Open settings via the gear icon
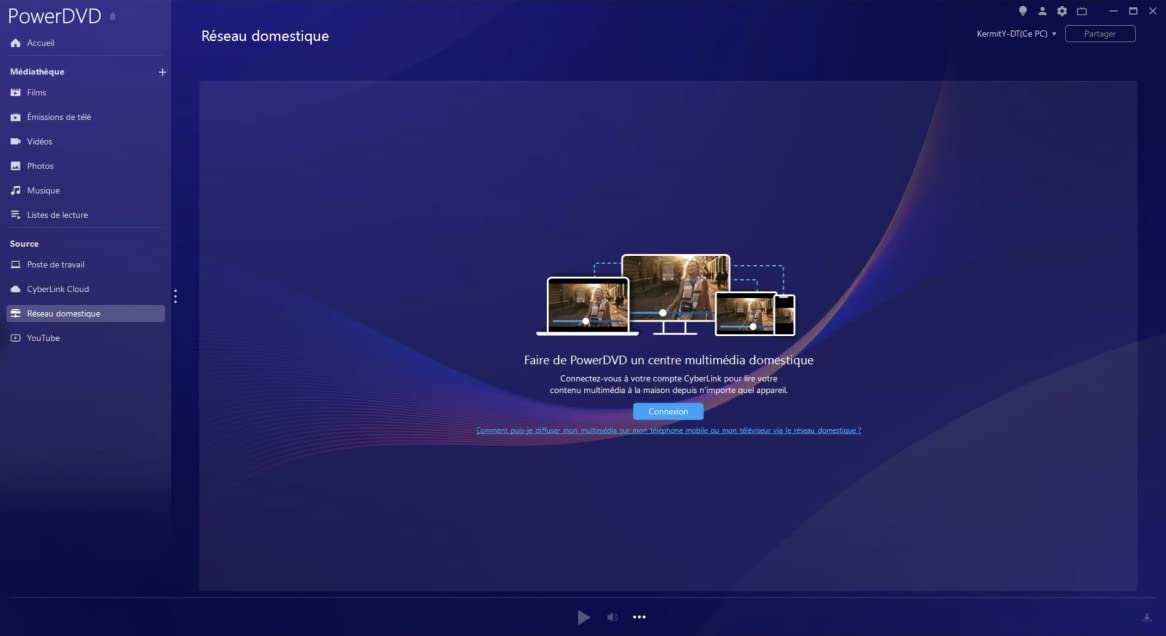The width and height of the screenshot is (1166, 636). [1062, 11]
